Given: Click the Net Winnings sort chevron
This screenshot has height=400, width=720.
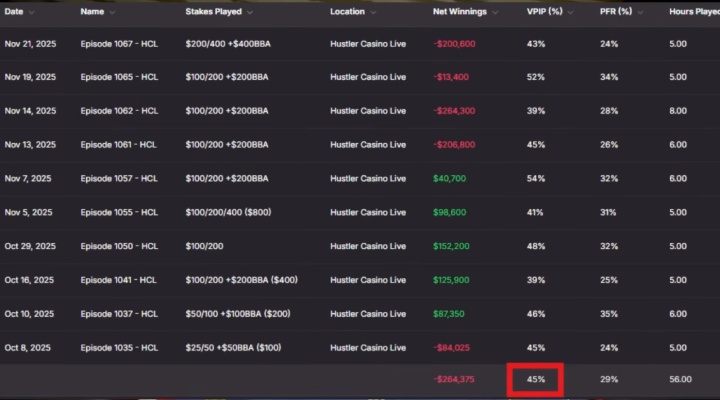Looking at the screenshot, I should pos(497,12).
